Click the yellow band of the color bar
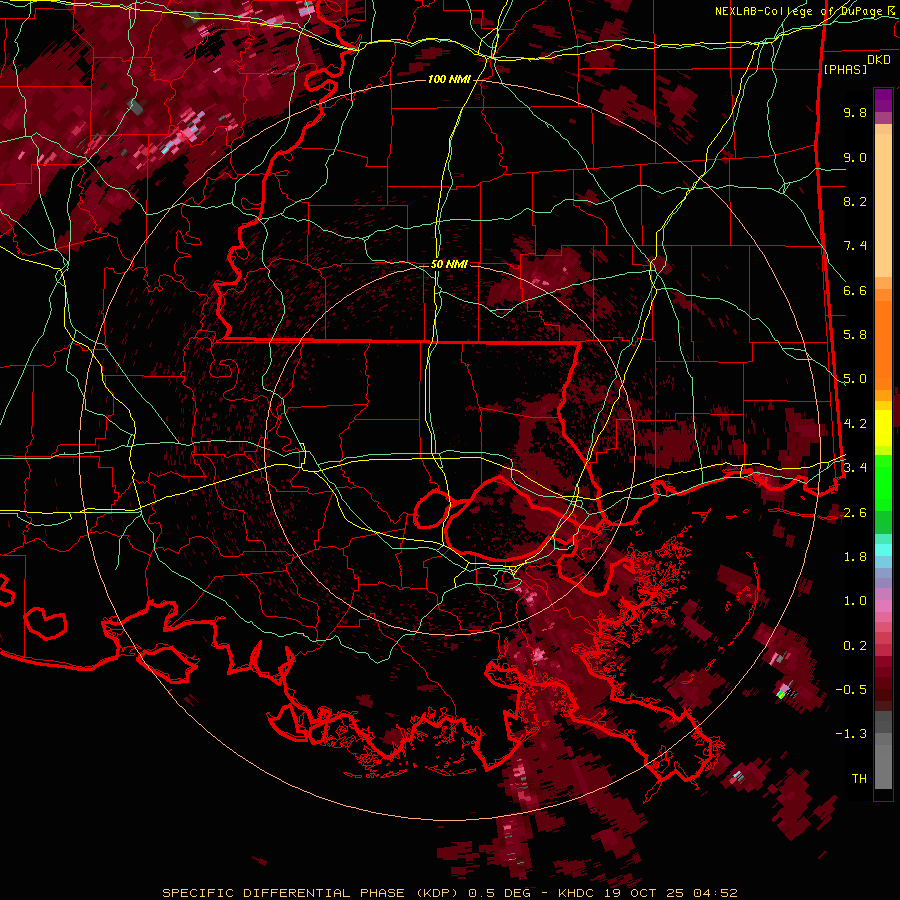Viewport: 900px width, 900px height. (x=883, y=428)
